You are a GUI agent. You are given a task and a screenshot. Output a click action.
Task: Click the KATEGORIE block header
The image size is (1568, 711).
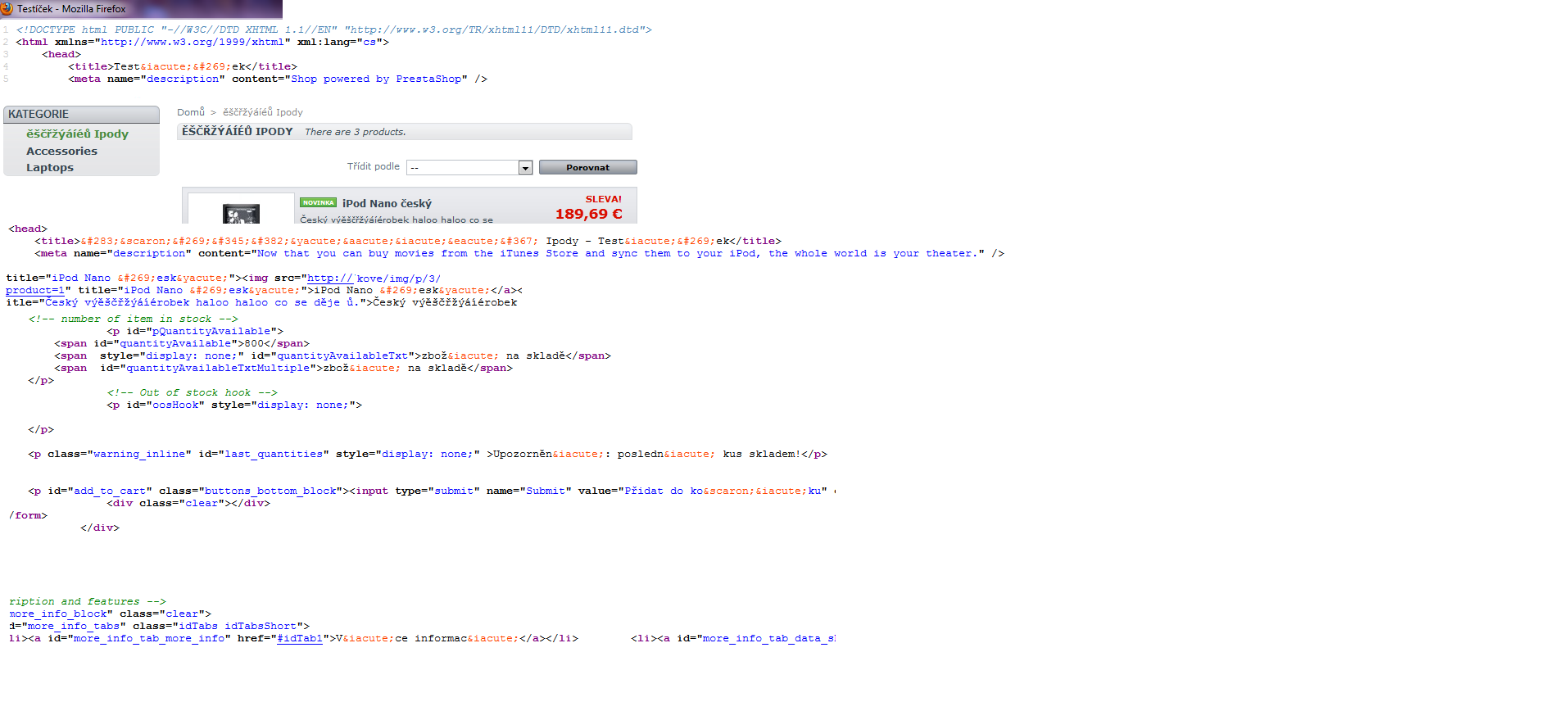[81, 114]
